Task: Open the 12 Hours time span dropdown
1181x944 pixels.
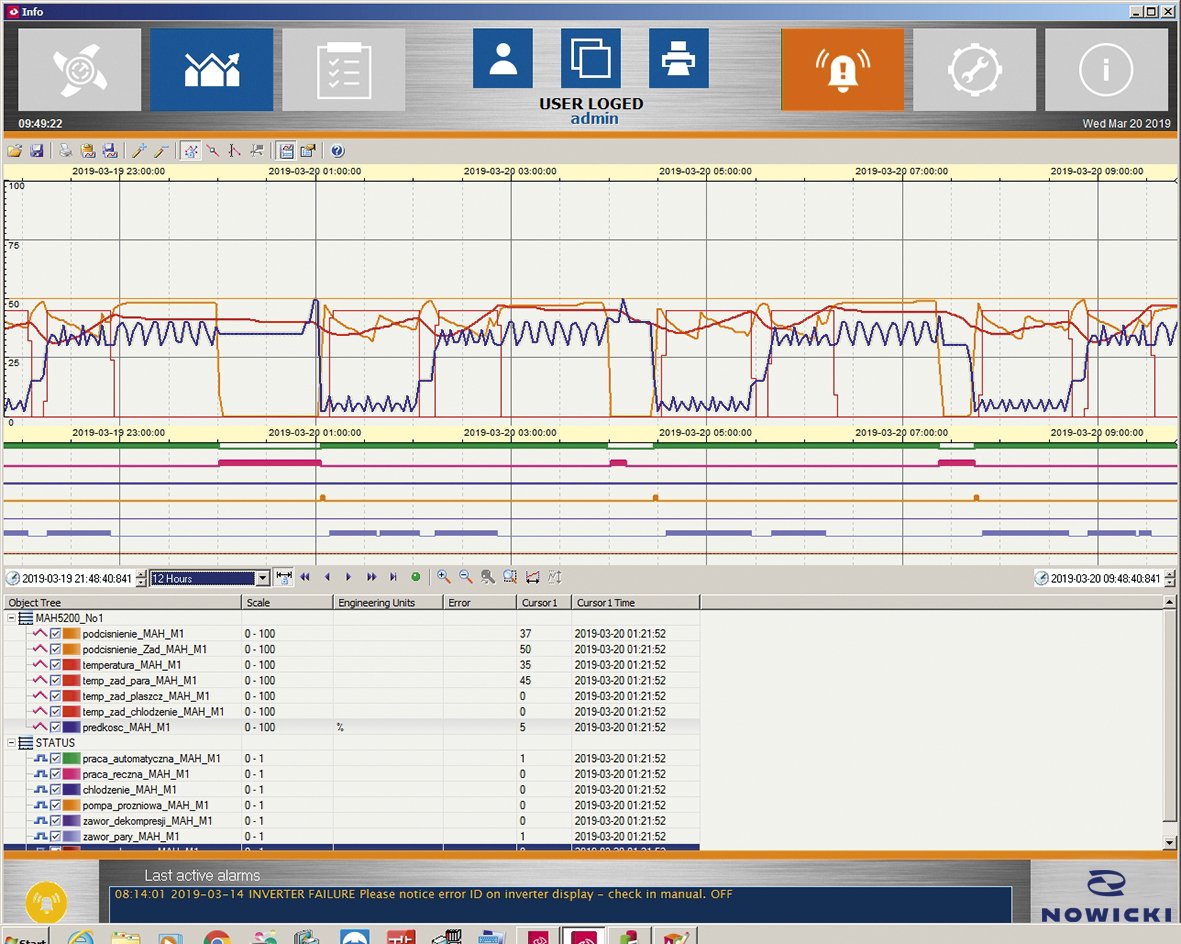Action: point(262,579)
